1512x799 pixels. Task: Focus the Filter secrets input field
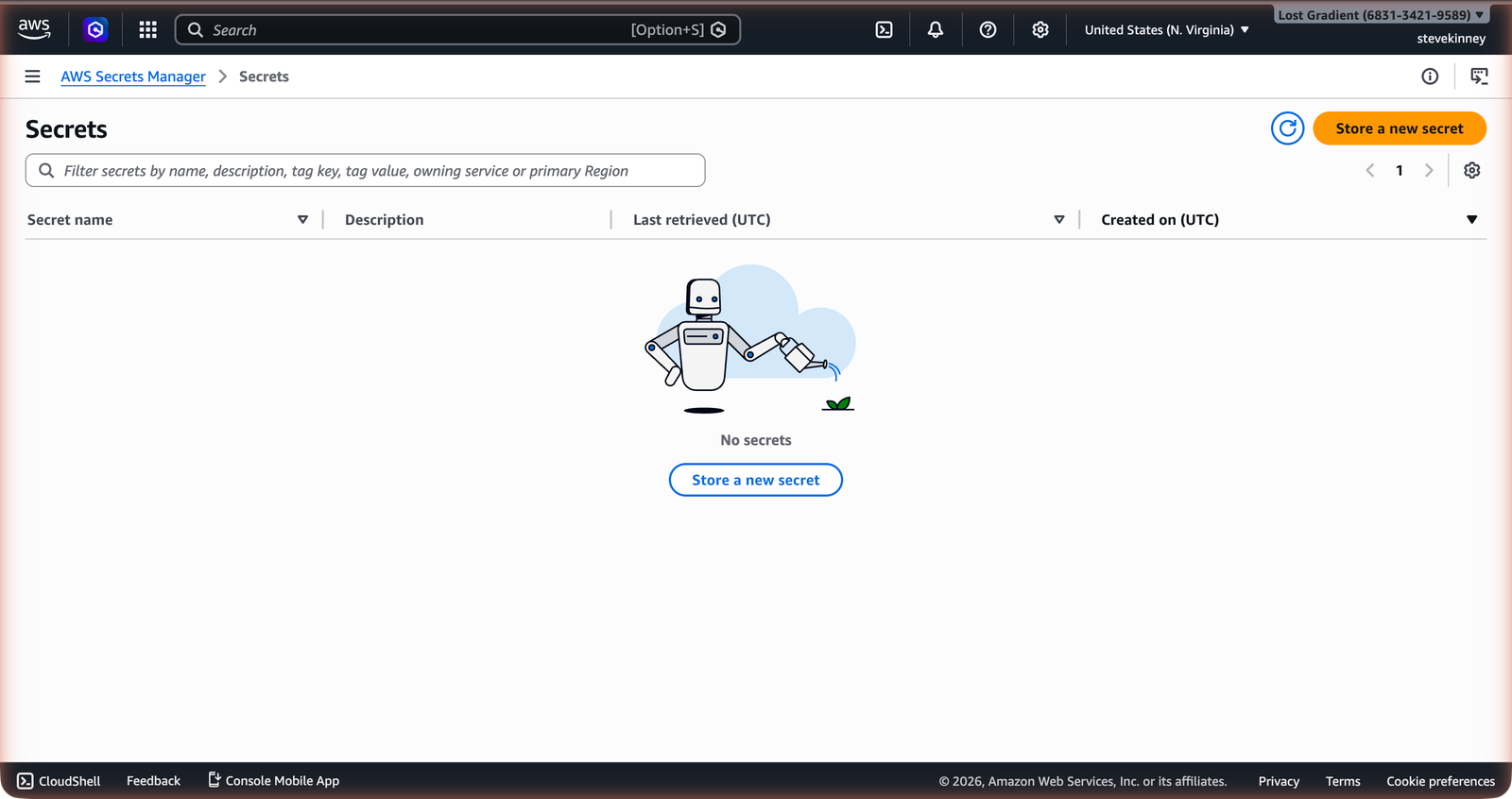(365, 170)
